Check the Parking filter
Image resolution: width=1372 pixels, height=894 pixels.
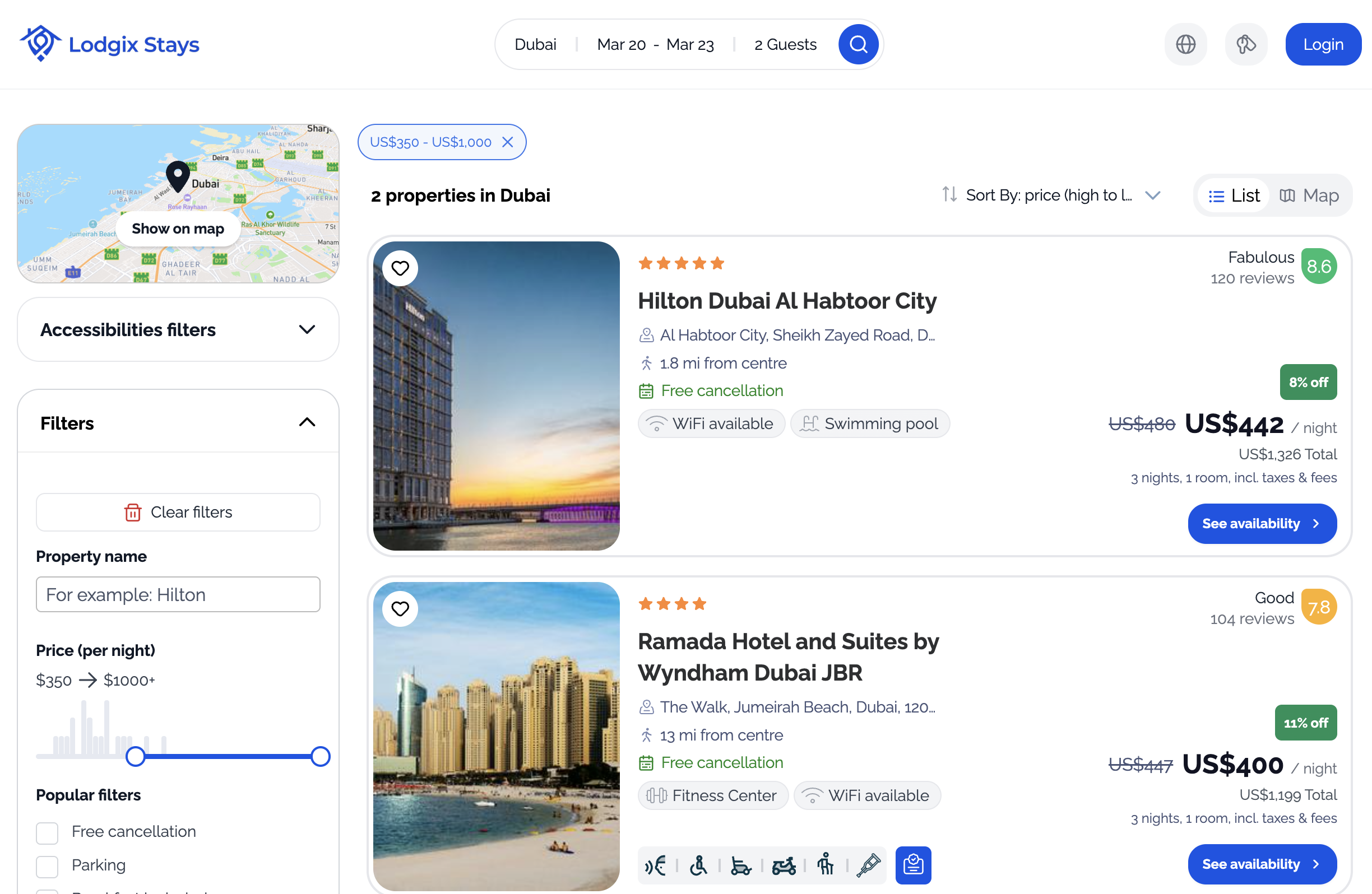[47, 866]
